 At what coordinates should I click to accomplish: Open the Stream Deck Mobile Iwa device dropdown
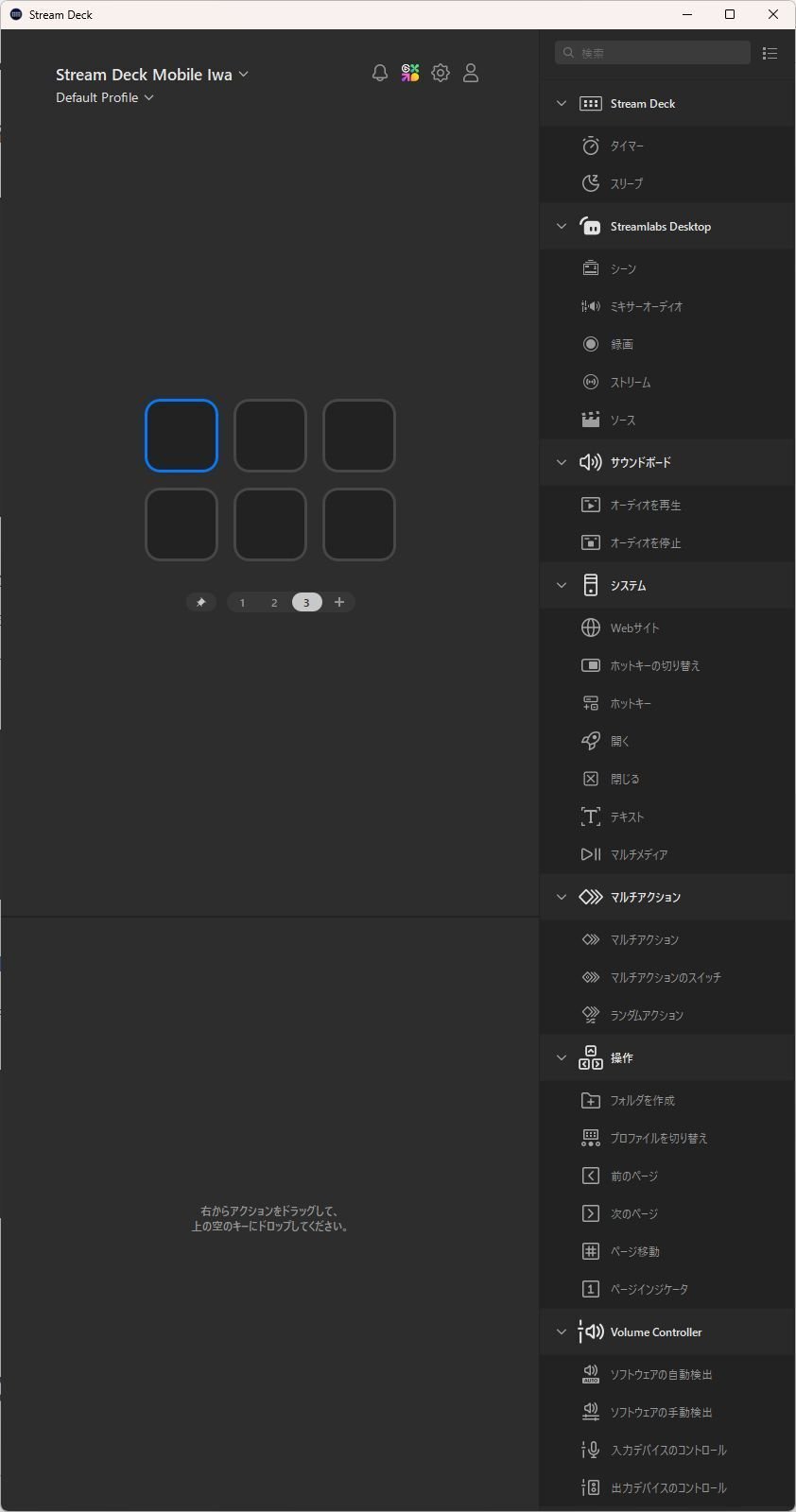pos(152,74)
